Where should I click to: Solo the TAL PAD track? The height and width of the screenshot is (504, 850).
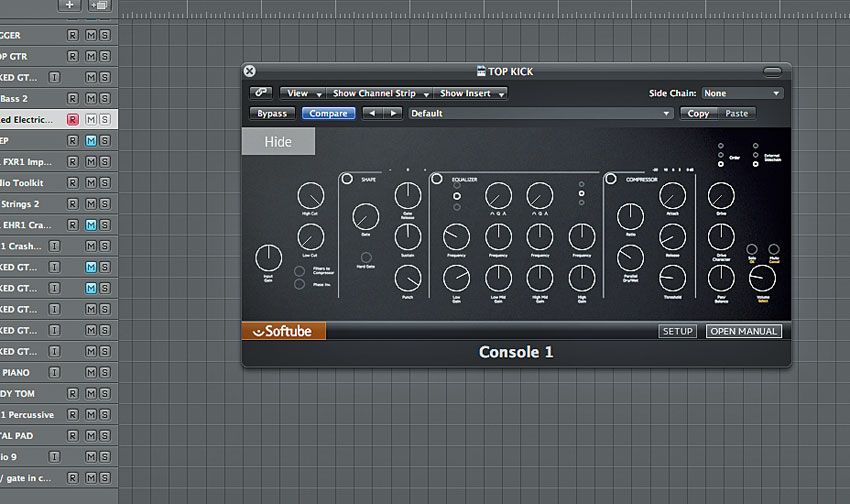(105, 436)
